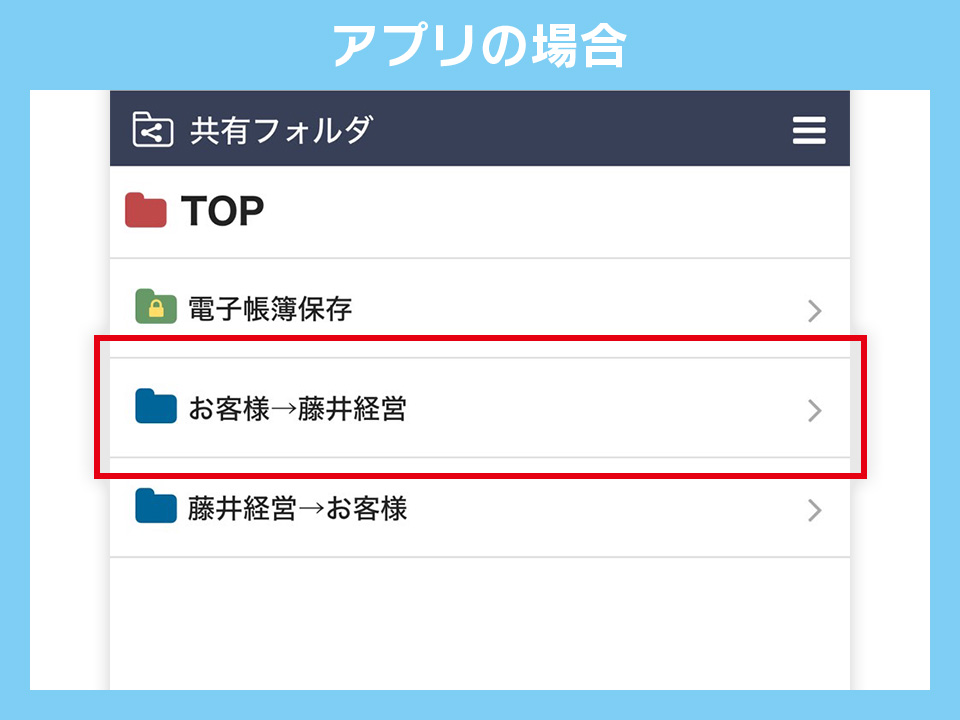Image resolution: width=960 pixels, height=720 pixels.
Task: Click blank space right of the TOP label
Action: [550, 212]
